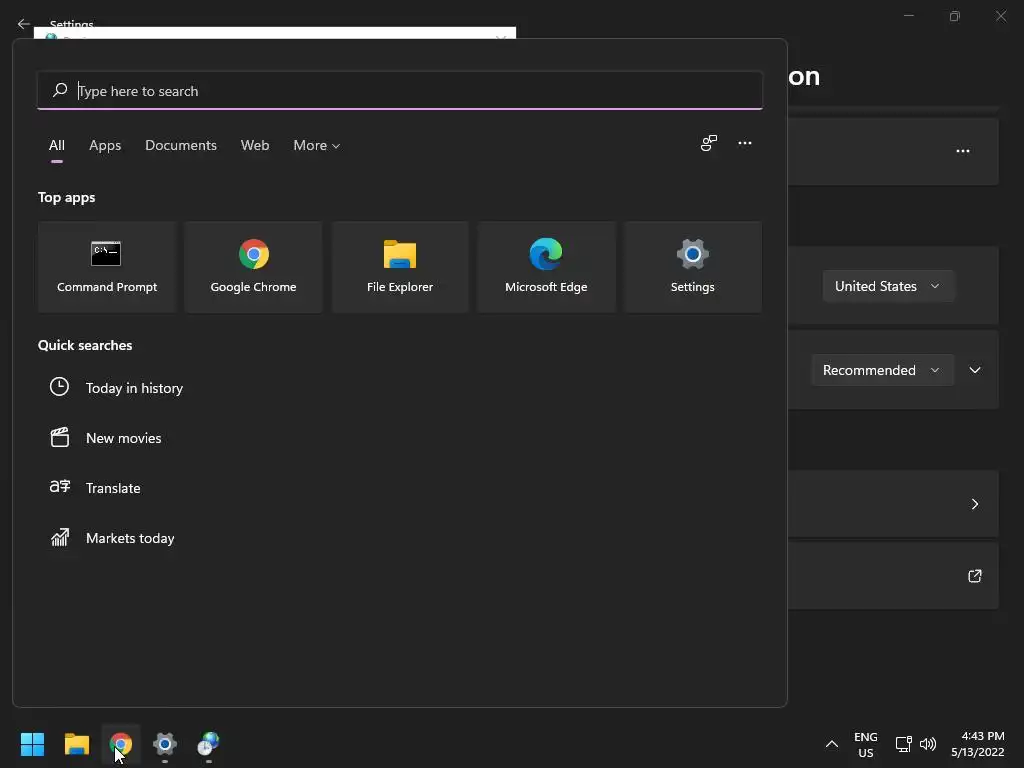This screenshot has height=768, width=1024.
Task: Open the chevron row in Settings
Action: click(974, 504)
